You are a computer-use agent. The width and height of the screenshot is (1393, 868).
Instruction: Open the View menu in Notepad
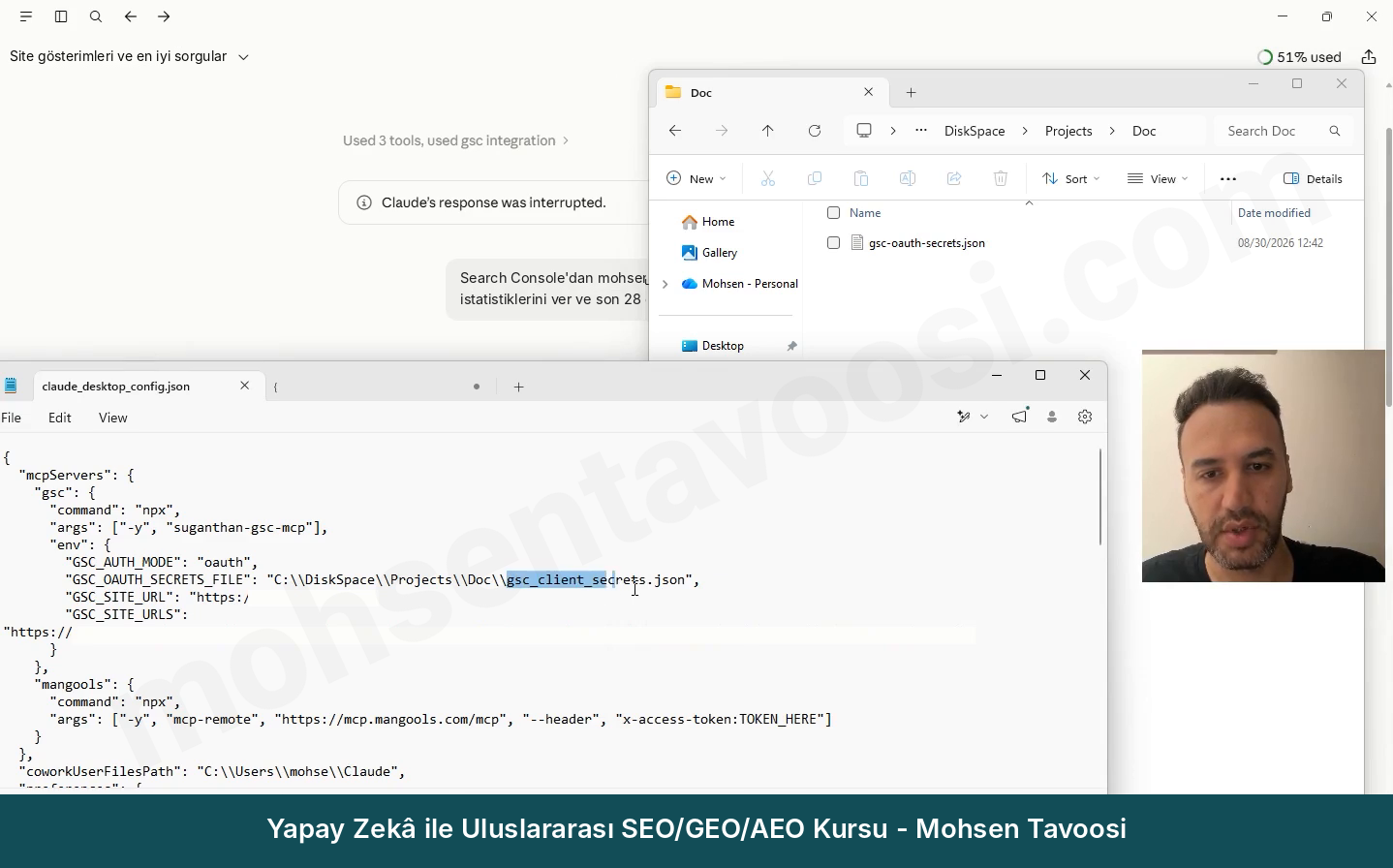point(113,418)
